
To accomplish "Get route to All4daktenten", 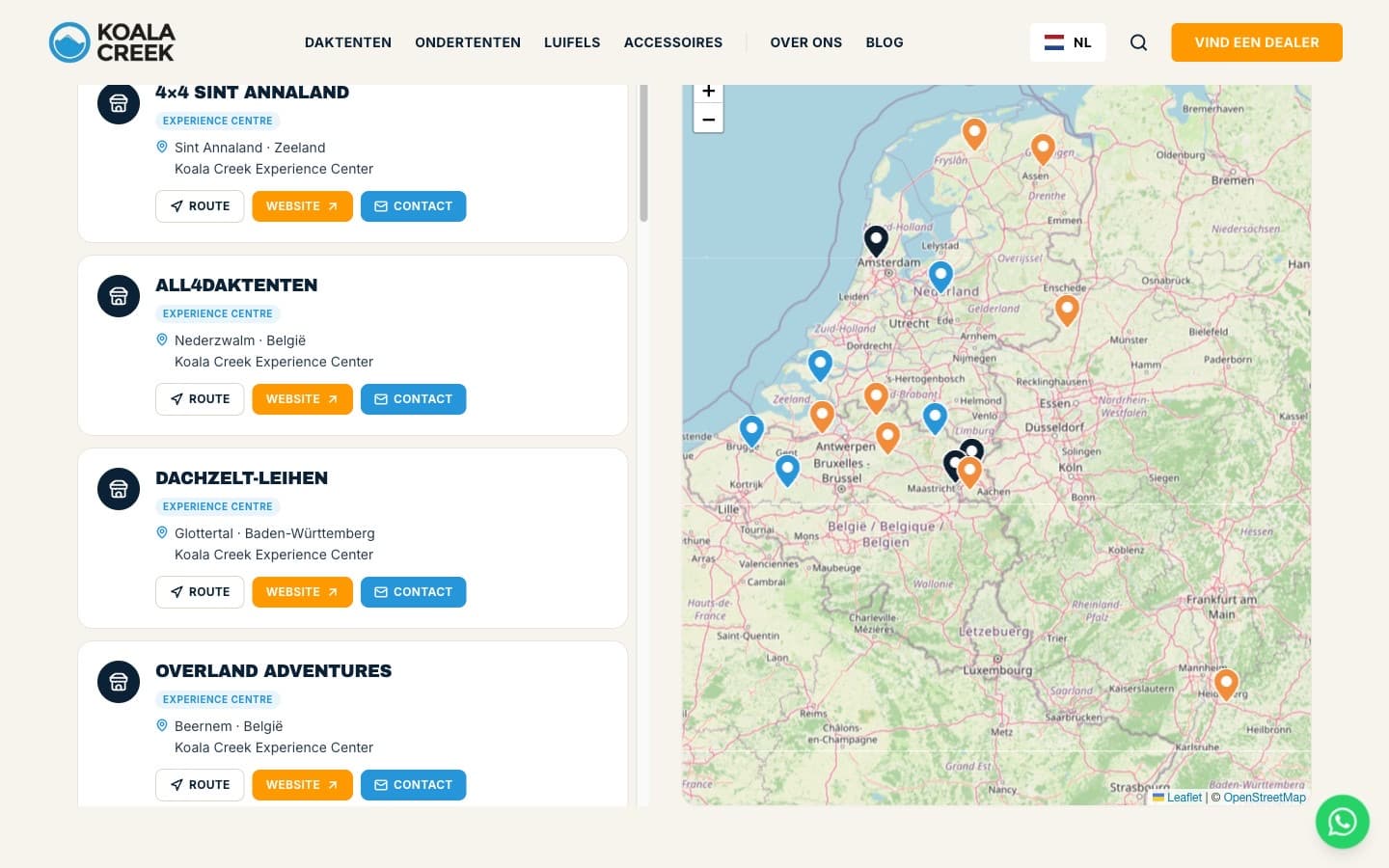I will [200, 399].
